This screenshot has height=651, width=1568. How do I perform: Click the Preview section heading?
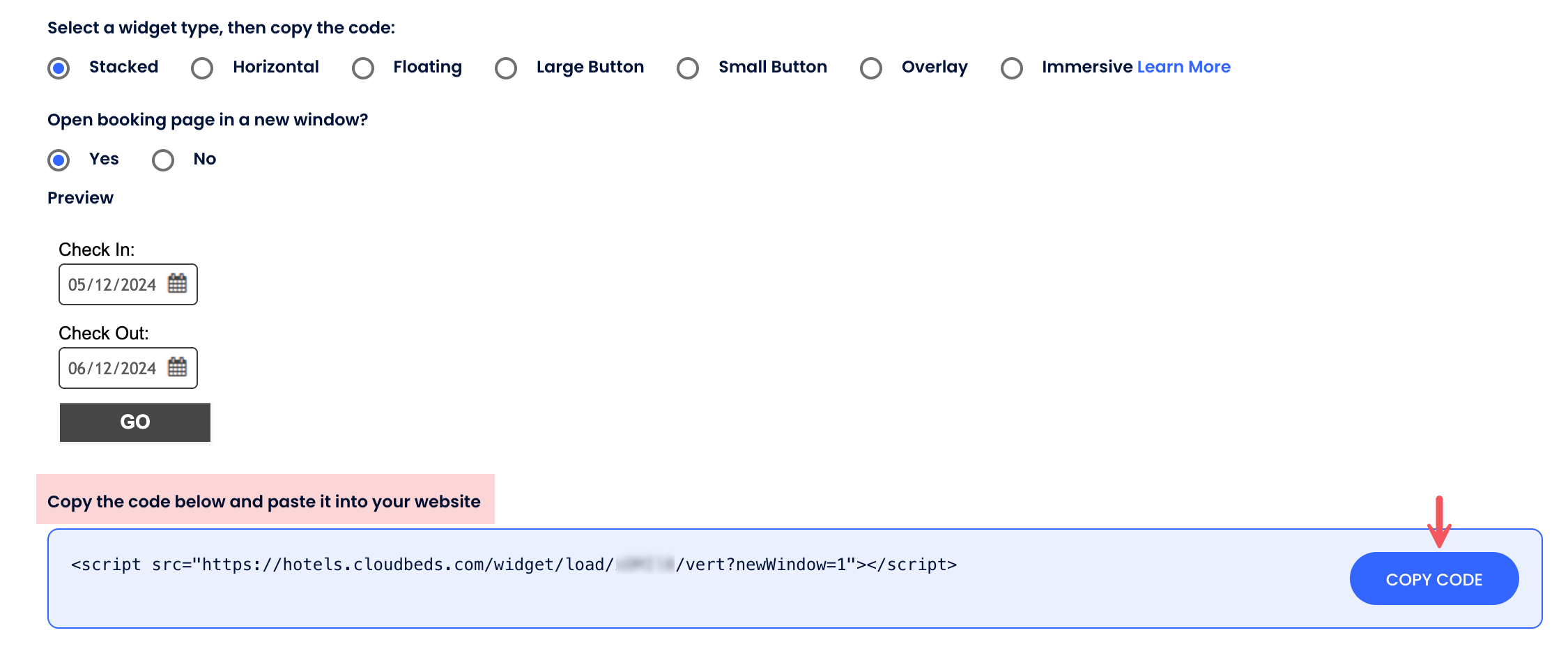click(80, 198)
